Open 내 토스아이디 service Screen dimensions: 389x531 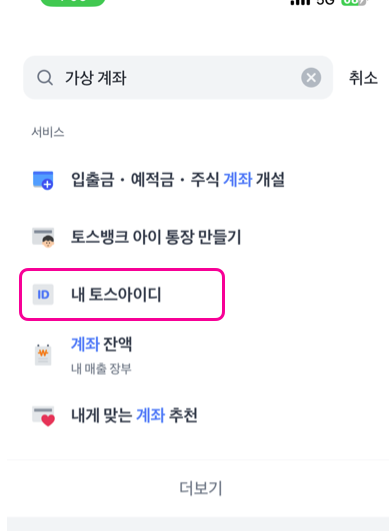pyautogui.click(x=116, y=294)
